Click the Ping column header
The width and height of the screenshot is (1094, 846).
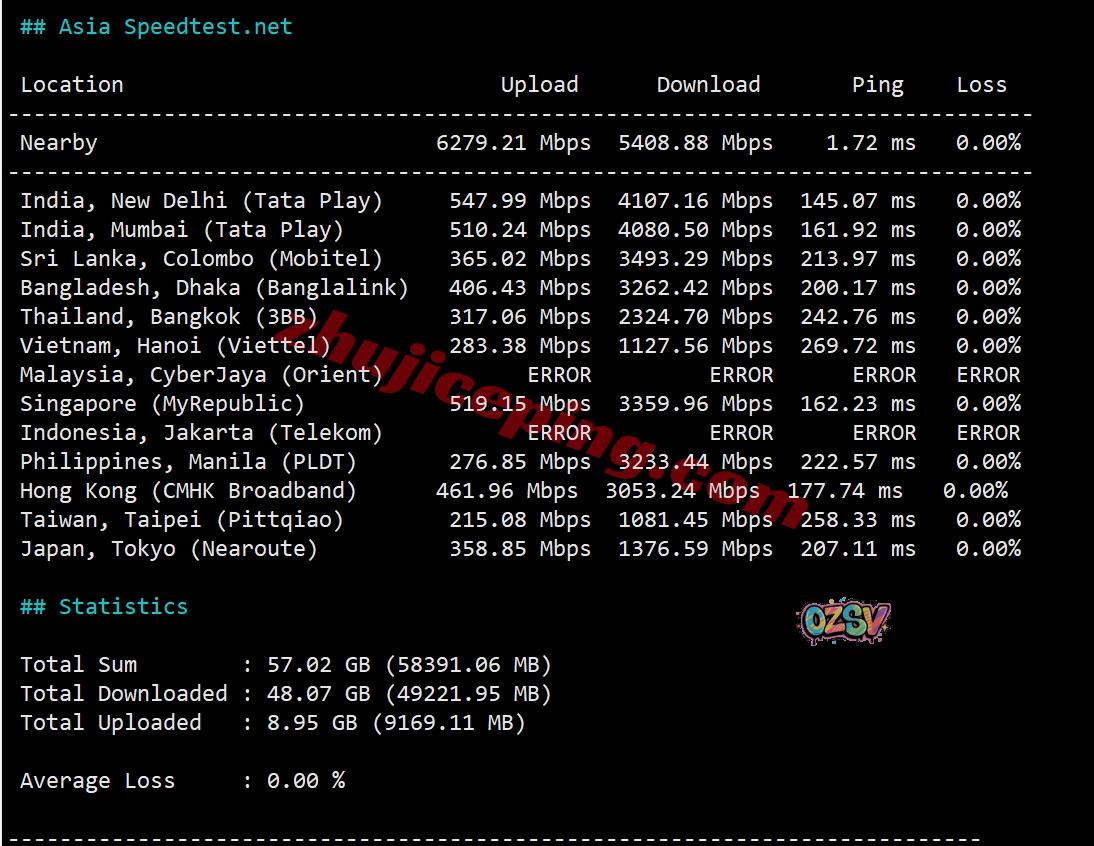(x=877, y=85)
